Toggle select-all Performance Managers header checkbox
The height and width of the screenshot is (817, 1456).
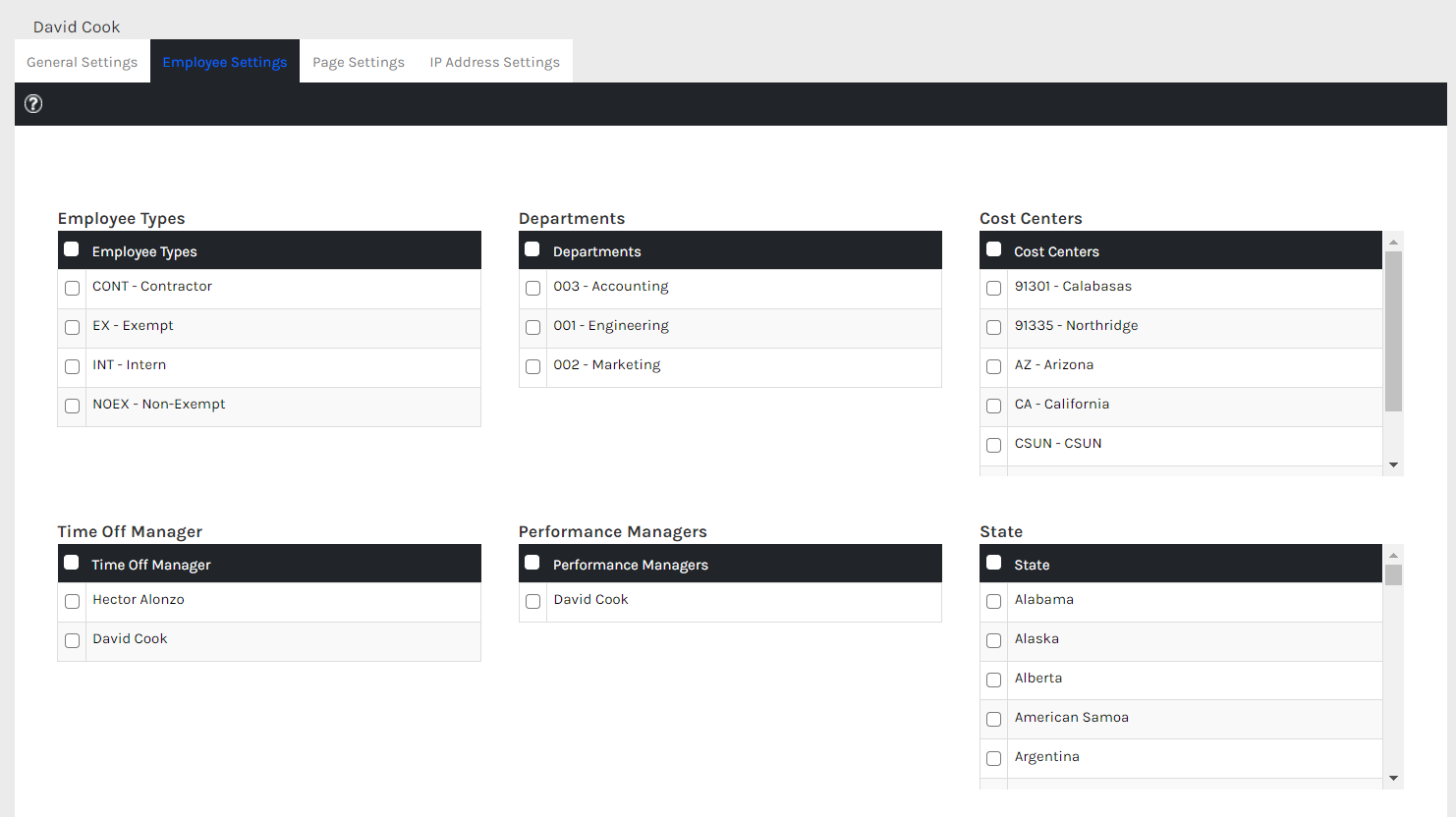coord(532,563)
